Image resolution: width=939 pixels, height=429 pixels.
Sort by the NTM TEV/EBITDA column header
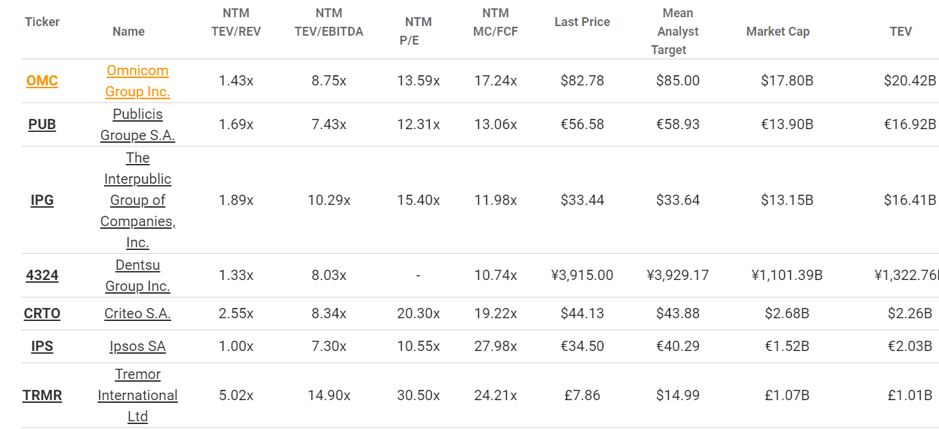point(329,22)
